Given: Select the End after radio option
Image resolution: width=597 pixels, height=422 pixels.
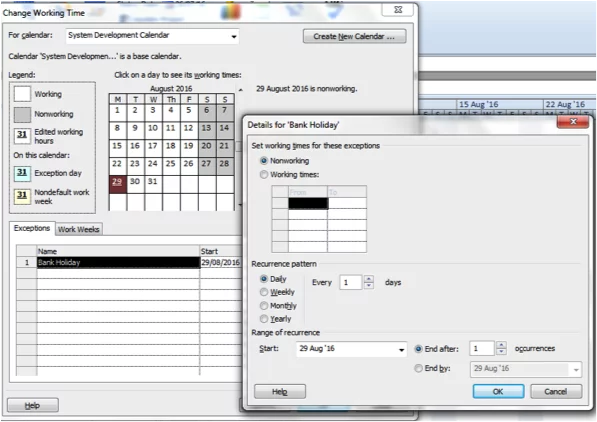Looking at the screenshot, I should (x=418, y=349).
